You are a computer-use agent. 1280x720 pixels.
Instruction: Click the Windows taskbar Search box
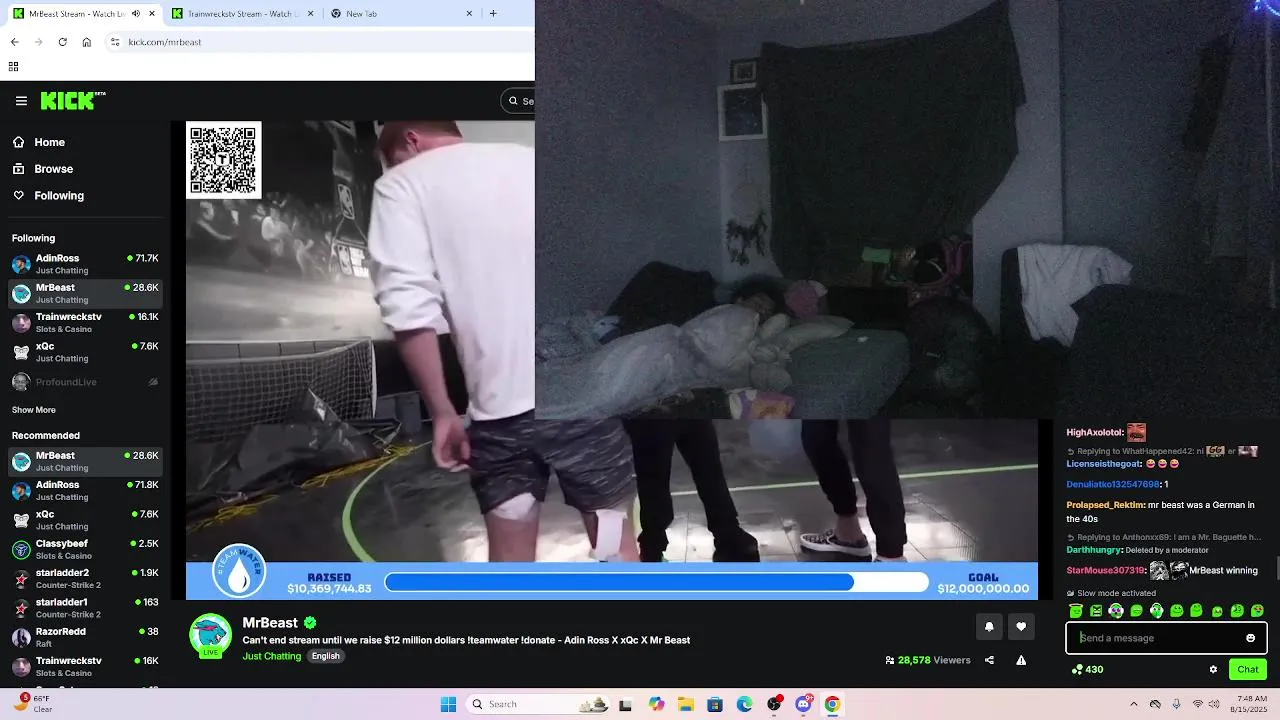(x=538, y=704)
